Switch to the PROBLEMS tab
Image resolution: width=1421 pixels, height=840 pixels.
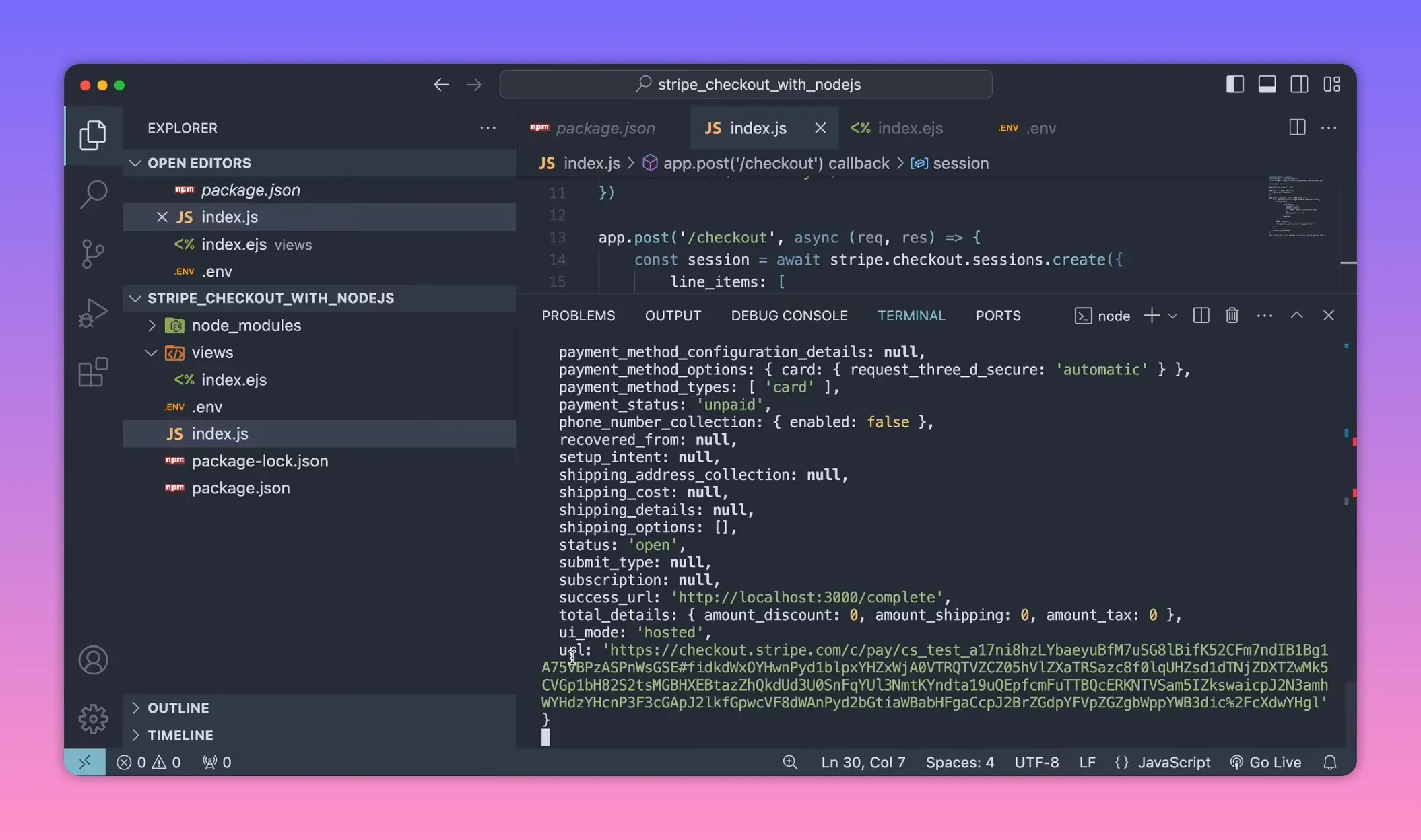[578, 315]
